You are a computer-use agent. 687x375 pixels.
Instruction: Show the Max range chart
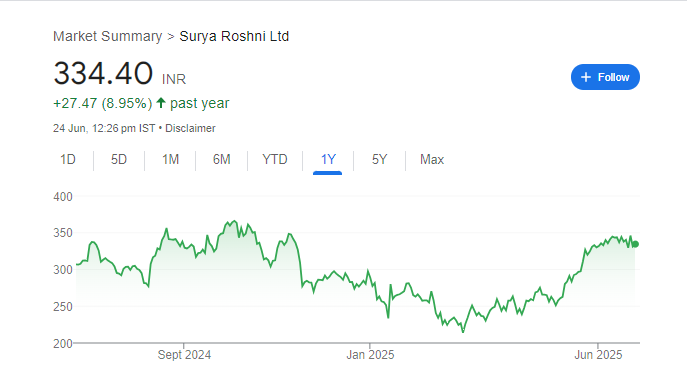coord(432,159)
